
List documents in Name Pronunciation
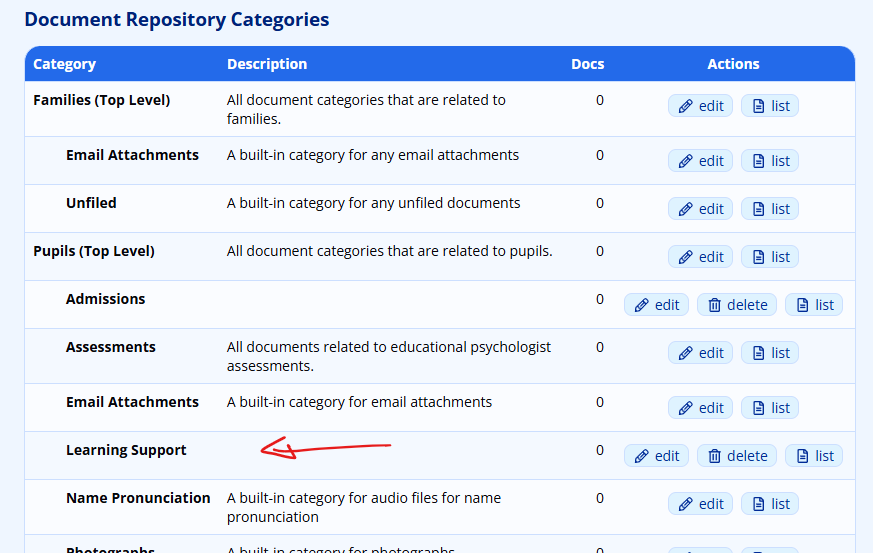click(x=769, y=504)
